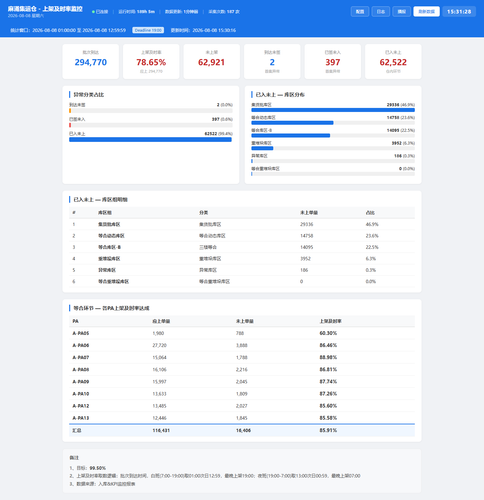Select the A-PA12 row label

[x=81, y=406]
